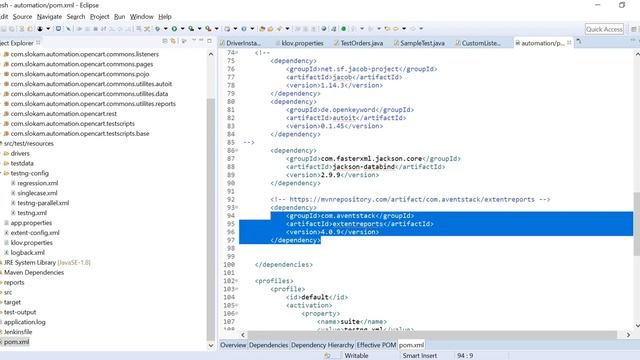
Task: Open the Source menu
Action: [22, 17]
